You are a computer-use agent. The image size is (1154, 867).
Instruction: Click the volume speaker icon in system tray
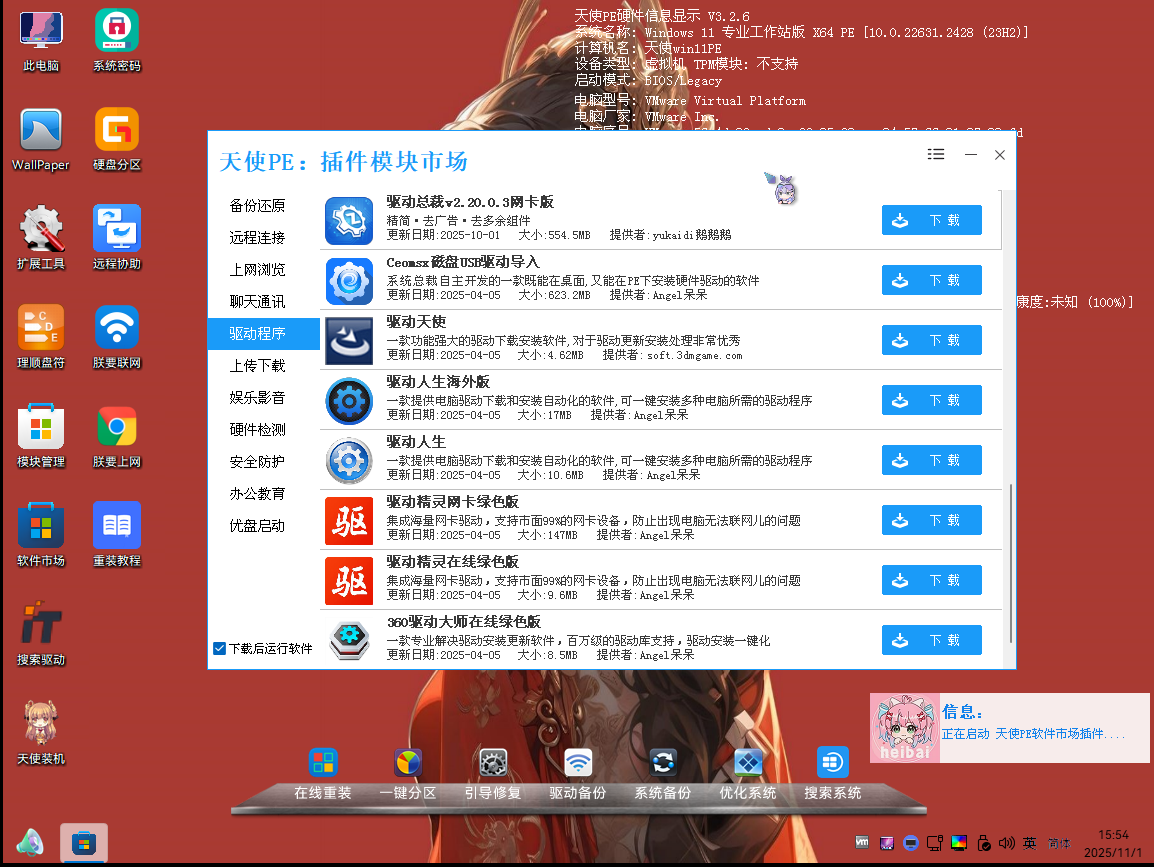coord(1006,842)
